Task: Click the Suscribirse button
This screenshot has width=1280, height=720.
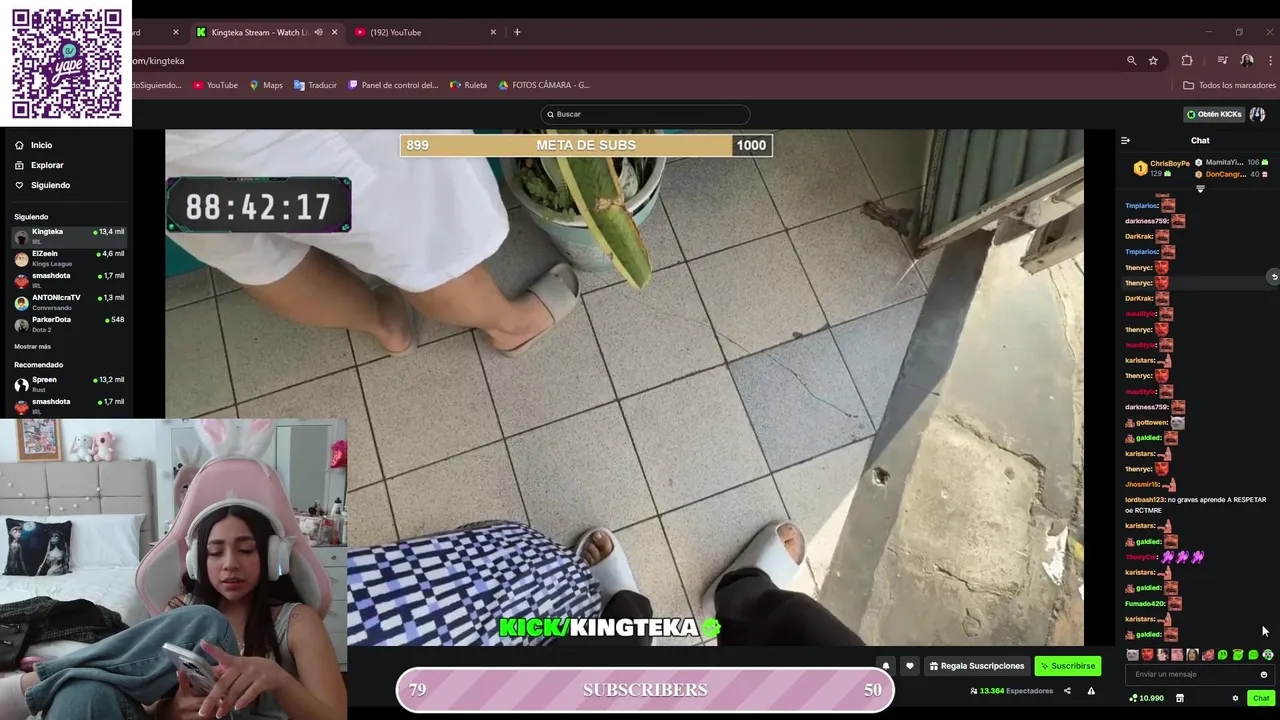Action: (1068, 666)
